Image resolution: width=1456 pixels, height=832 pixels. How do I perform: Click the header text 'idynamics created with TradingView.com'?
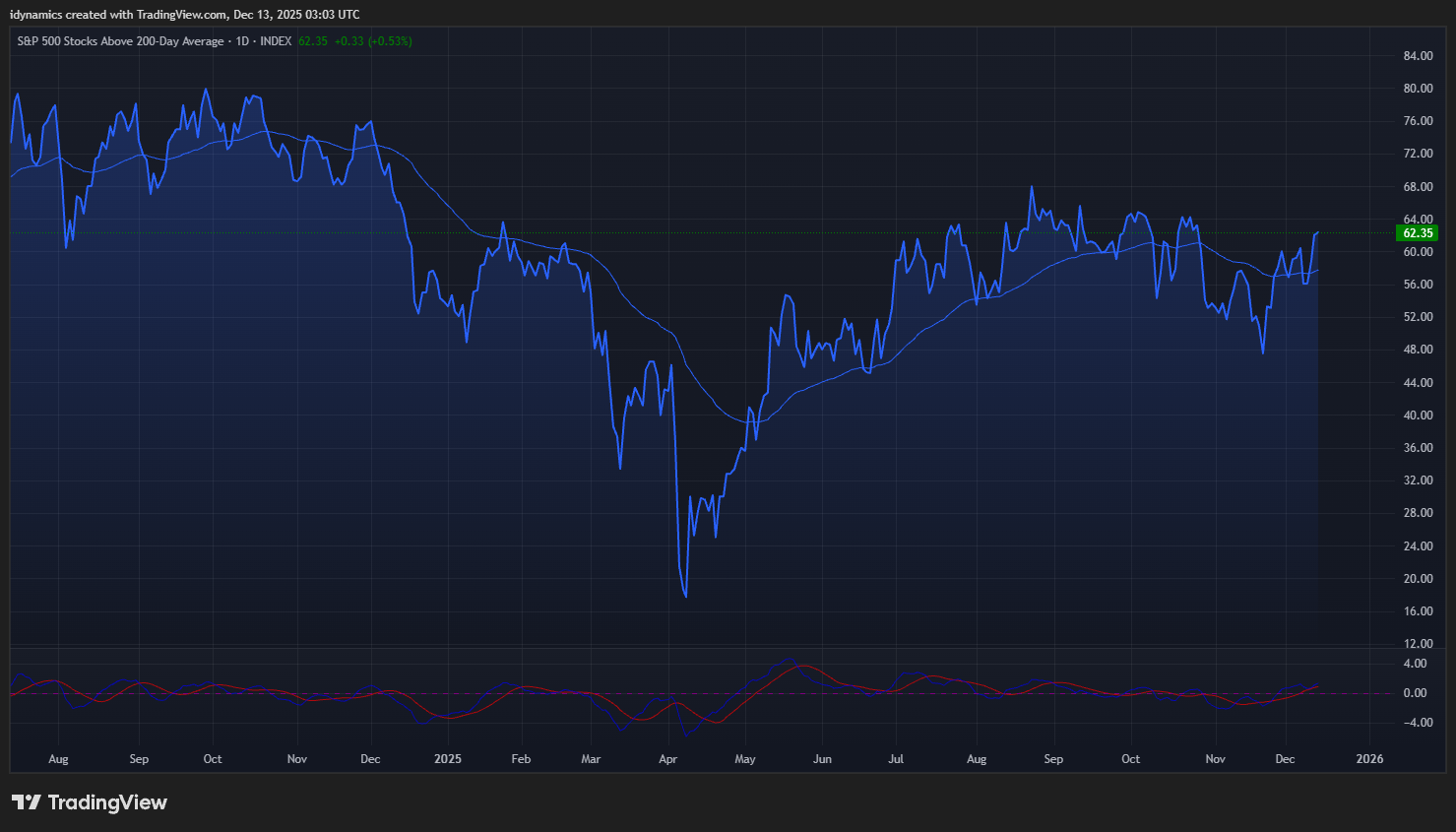(x=118, y=15)
